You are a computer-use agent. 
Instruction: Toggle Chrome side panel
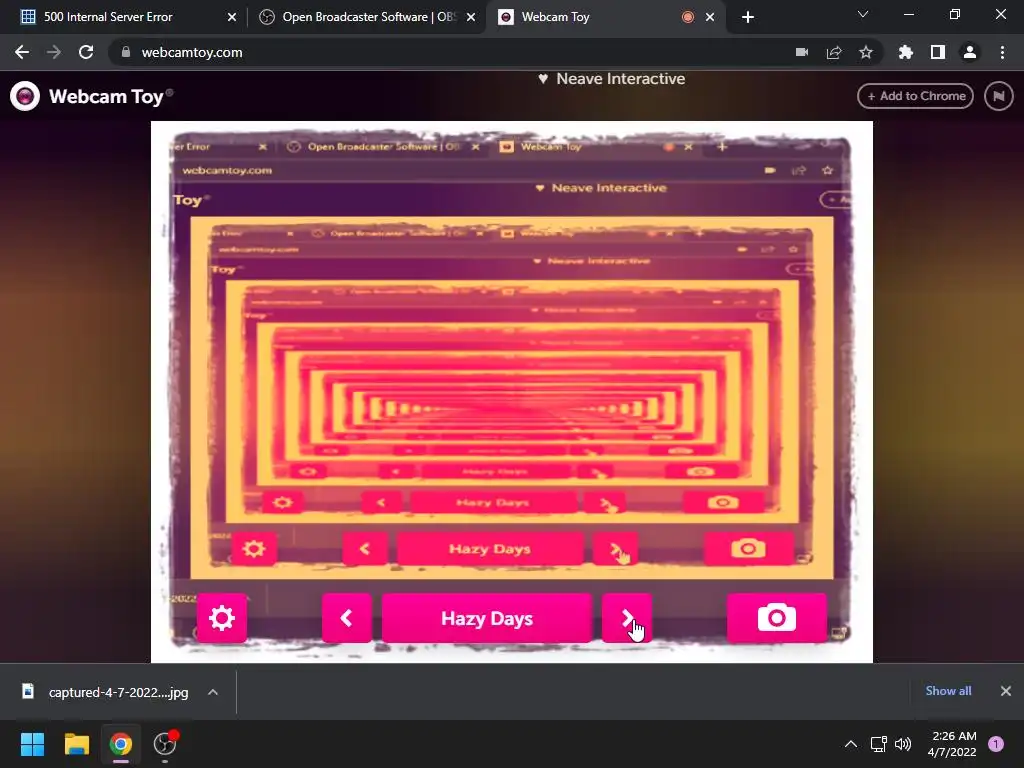coord(938,52)
